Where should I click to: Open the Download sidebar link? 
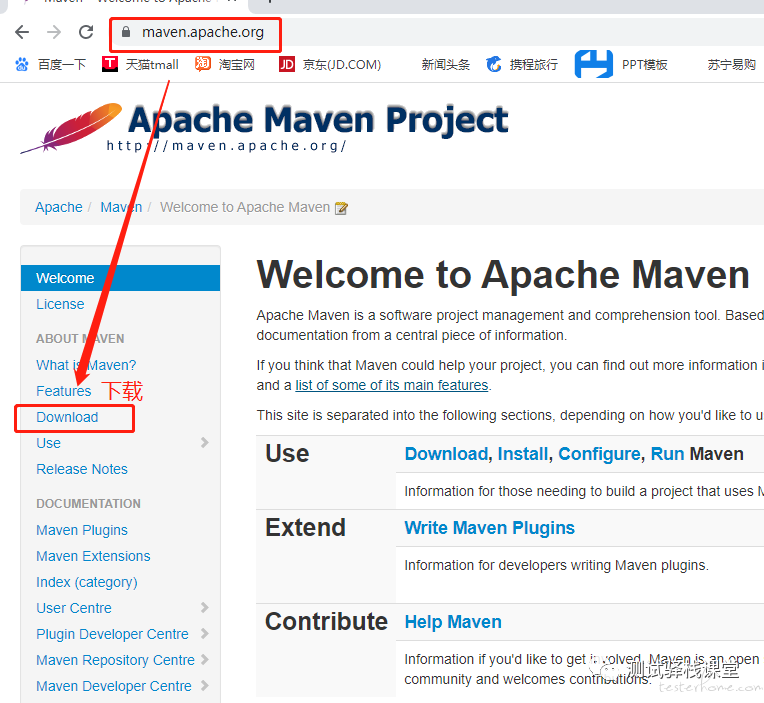67,417
